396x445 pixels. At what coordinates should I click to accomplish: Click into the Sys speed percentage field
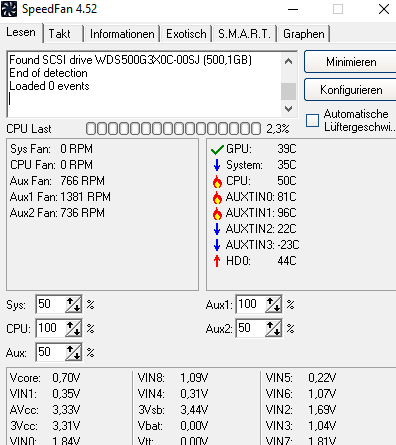[51, 304]
